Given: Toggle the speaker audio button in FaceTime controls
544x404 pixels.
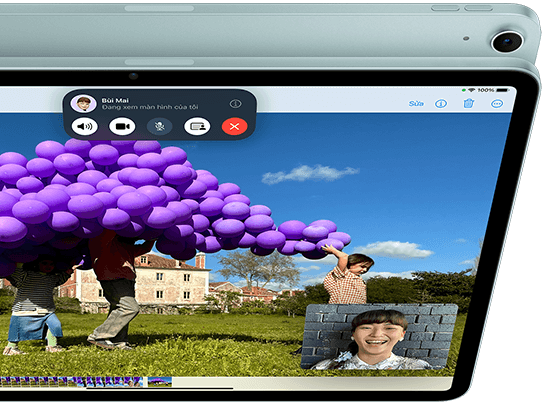Looking at the screenshot, I should tap(84, 126).
